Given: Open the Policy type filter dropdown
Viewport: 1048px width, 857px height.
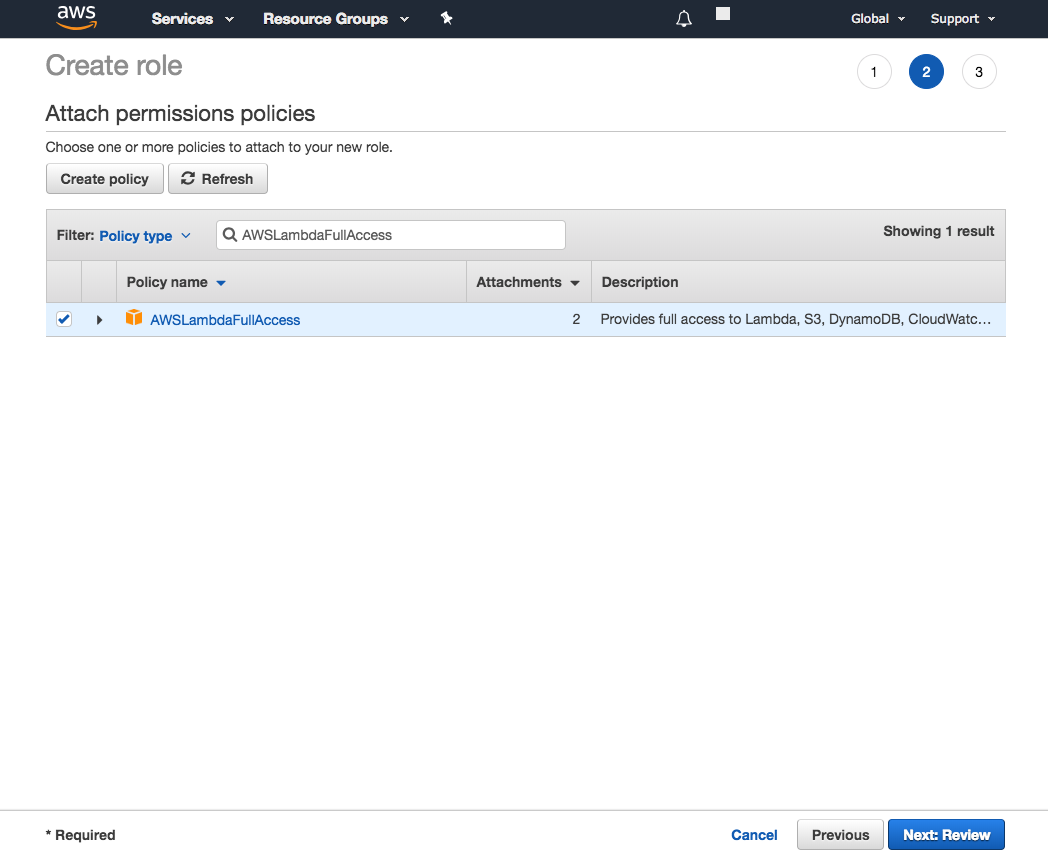Looking at the screenshot, I should [145, 236].
